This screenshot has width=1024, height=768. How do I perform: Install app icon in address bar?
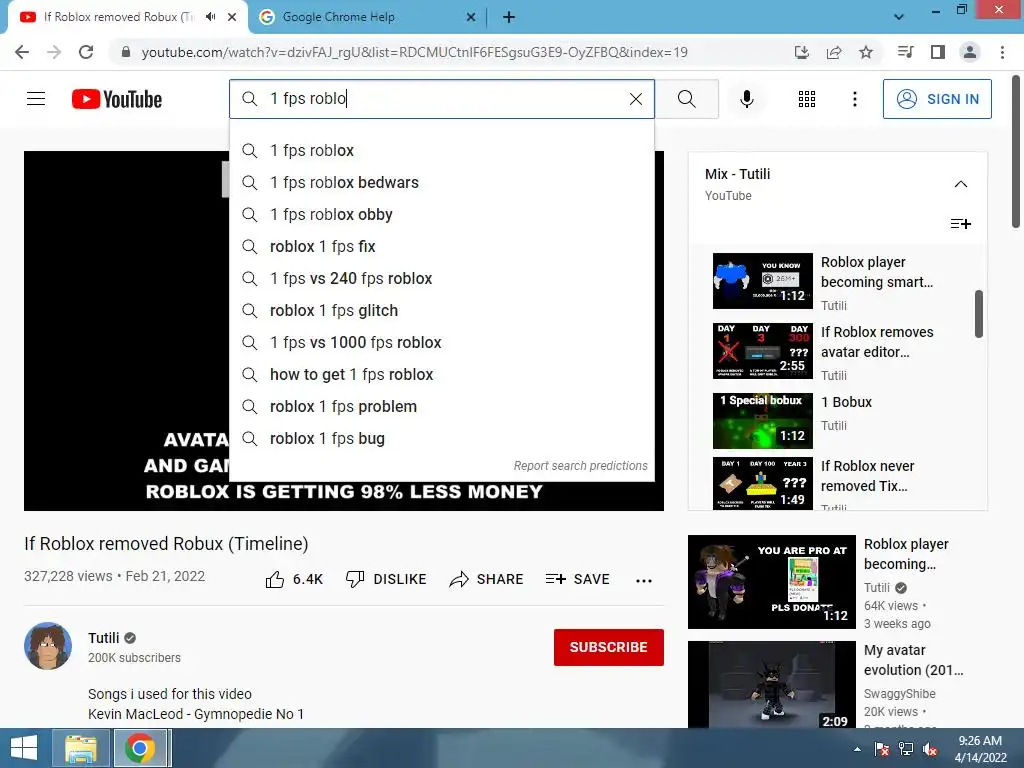tap(802, 52)
